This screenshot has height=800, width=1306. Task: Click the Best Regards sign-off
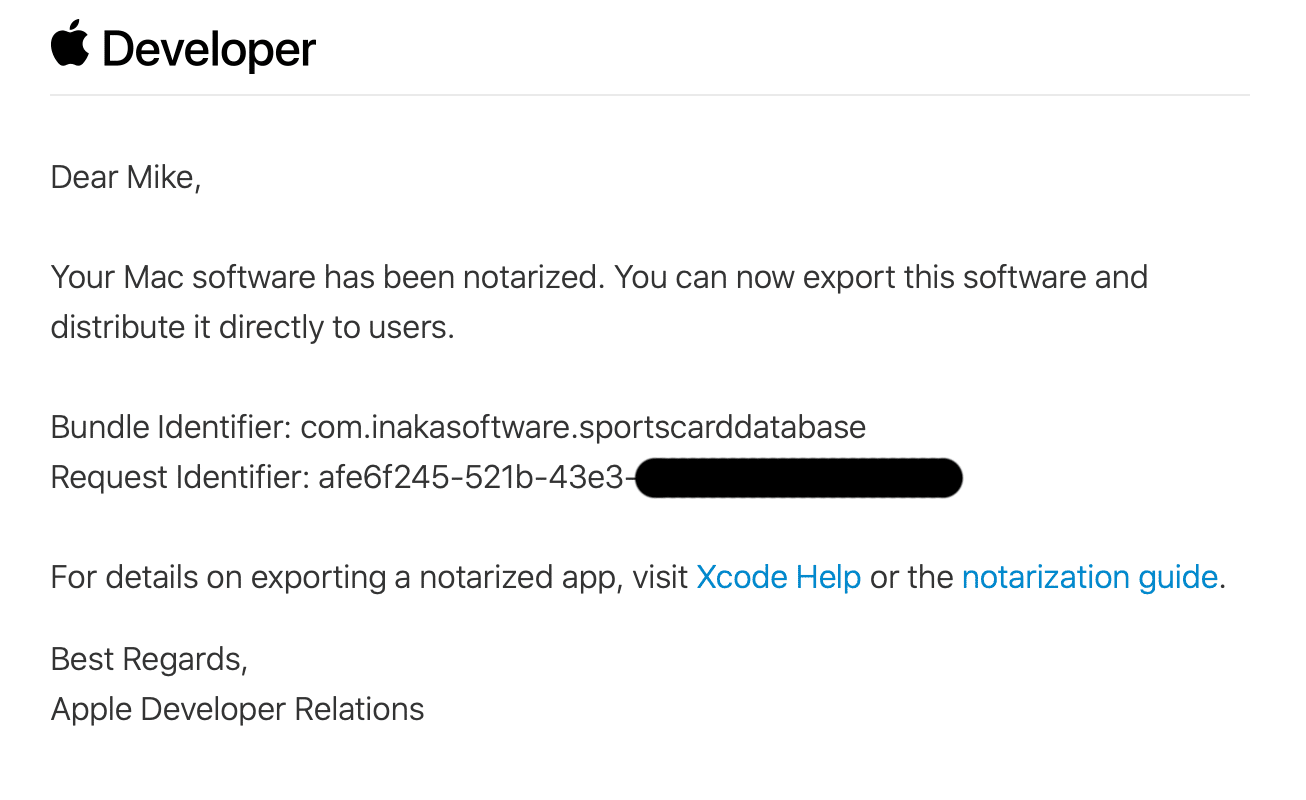click(x=149, y=660)
